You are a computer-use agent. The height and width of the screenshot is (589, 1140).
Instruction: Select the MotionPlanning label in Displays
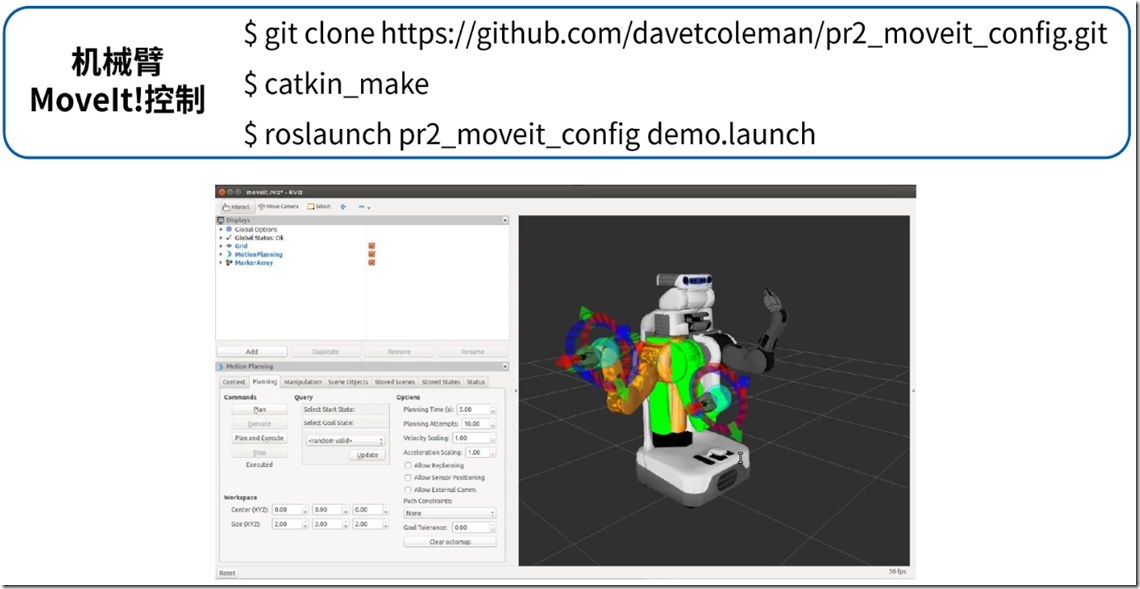(x=258, y=255)
